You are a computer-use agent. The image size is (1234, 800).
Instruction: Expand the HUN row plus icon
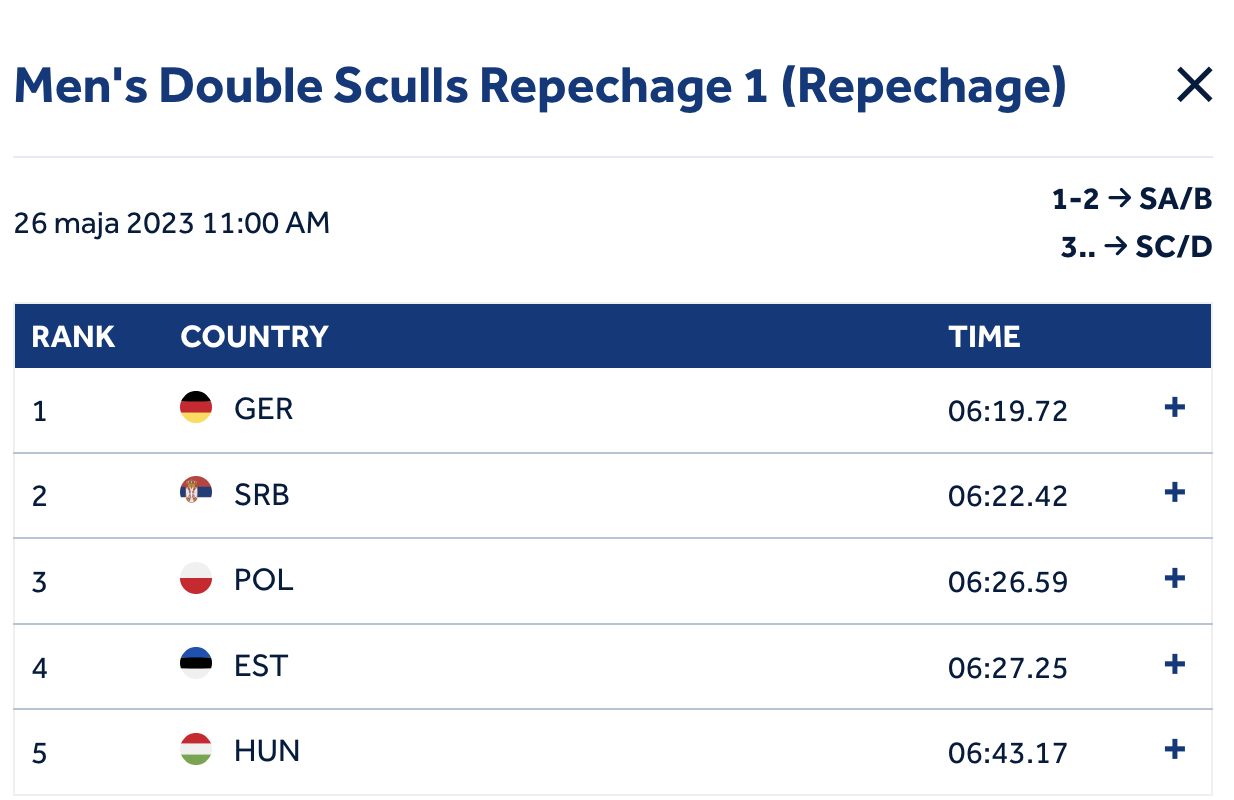tap(1175, 749)
